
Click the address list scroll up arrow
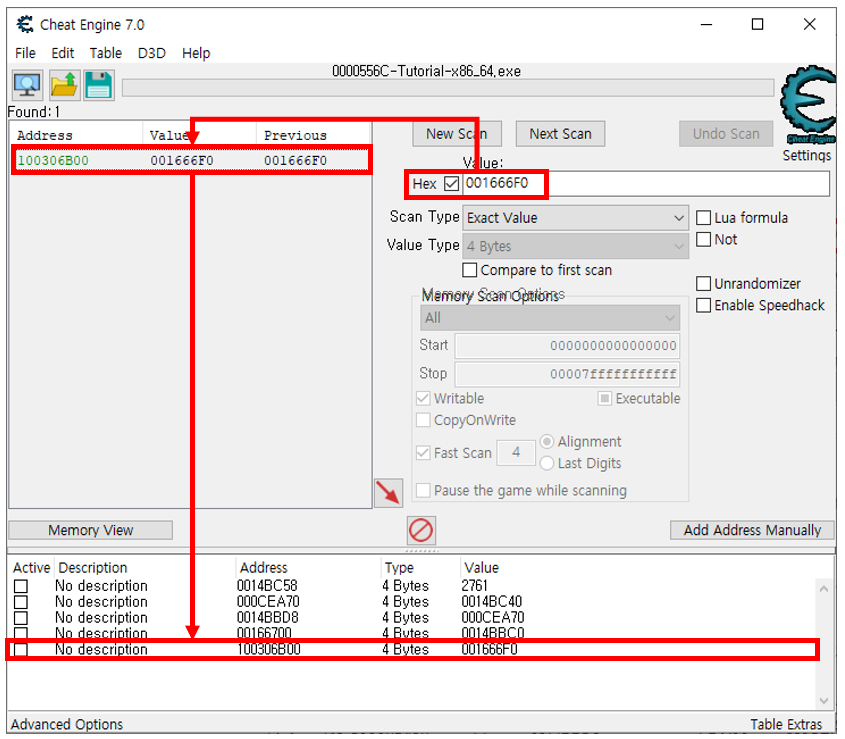tap(823, 589)
